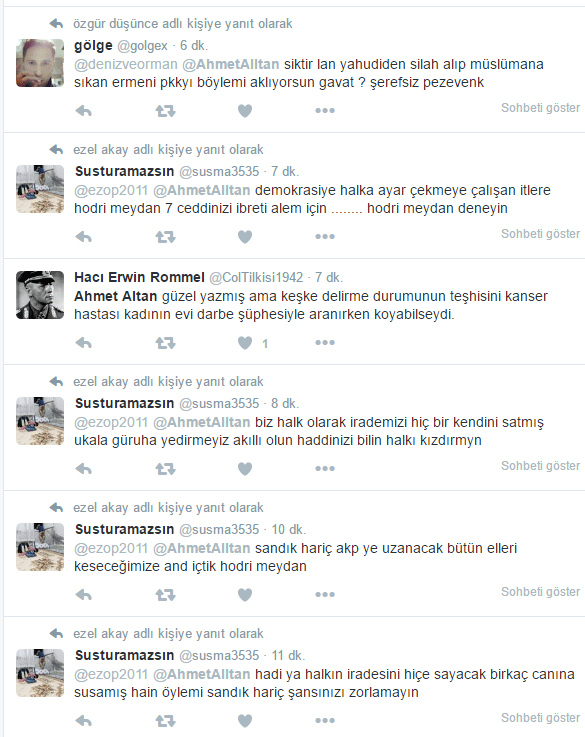Open more options on 11 dk. tweet

[325, 721]
